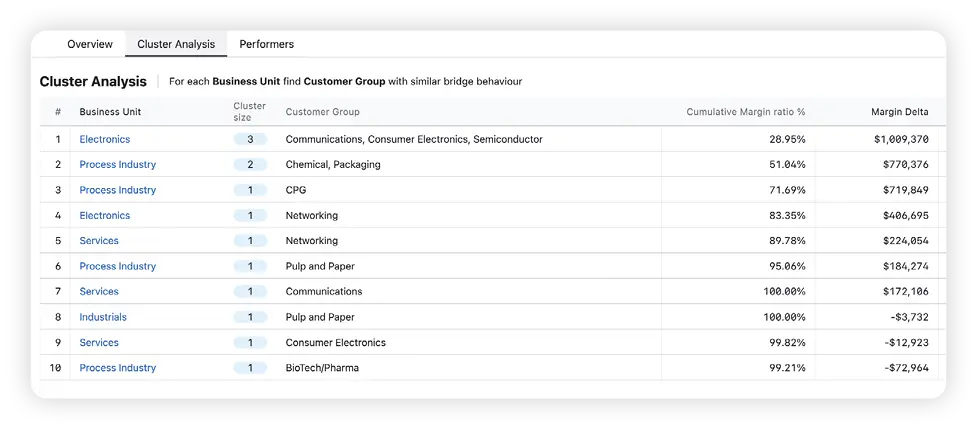Click Customer Group column header
The width and height of the screenshot is (977, 429).
[x=322, y=112]
